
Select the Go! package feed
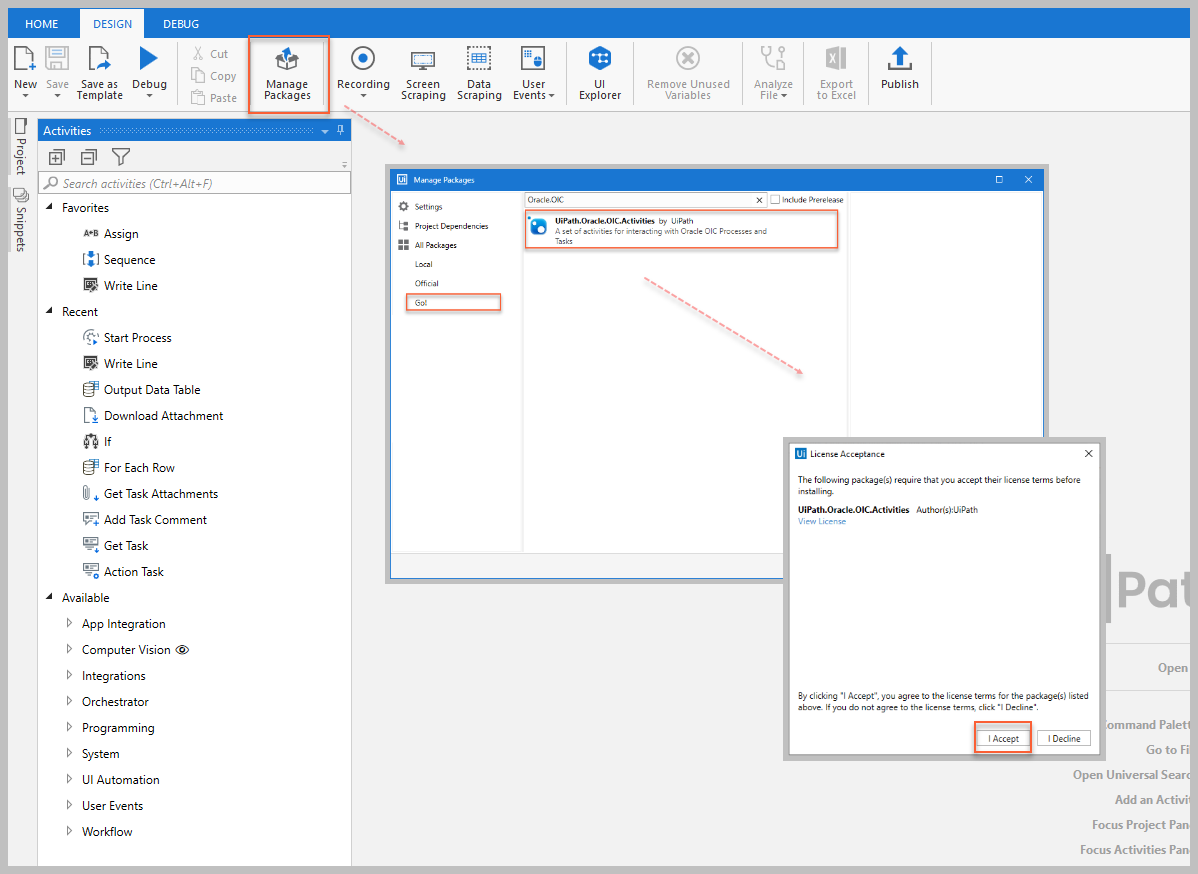click(453, 303)
